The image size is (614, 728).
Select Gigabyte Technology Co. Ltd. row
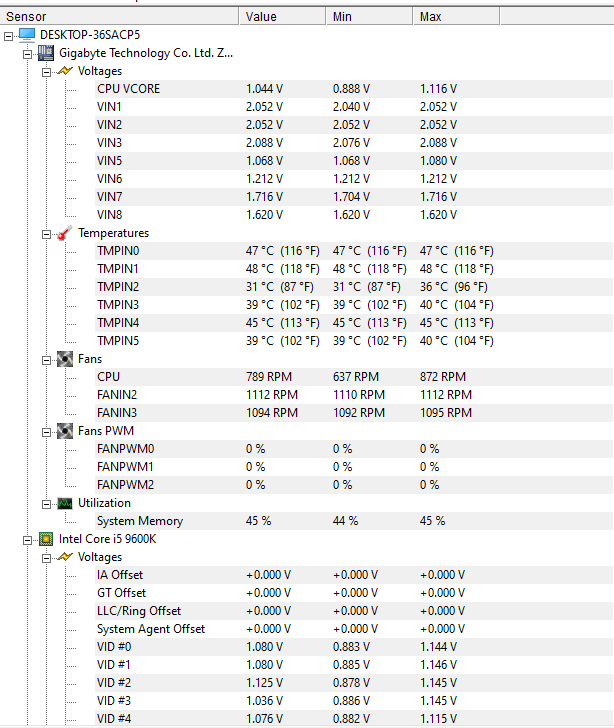pos(146,53)
